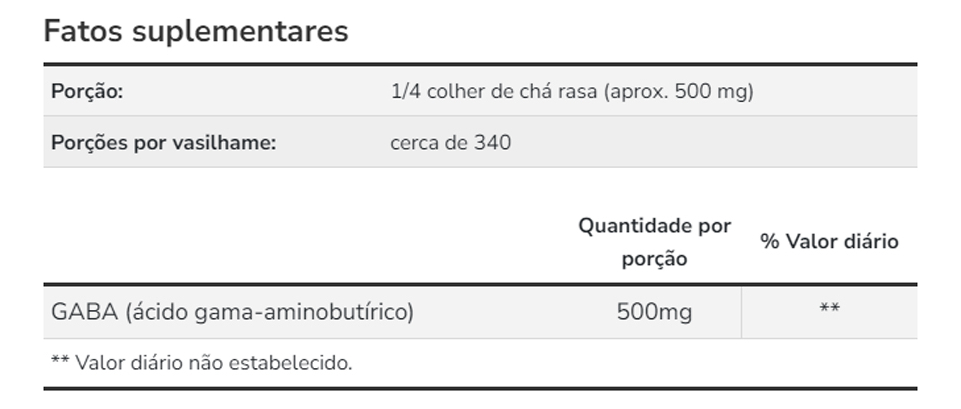Click "porção" on the header's second line

click(654, 259)
